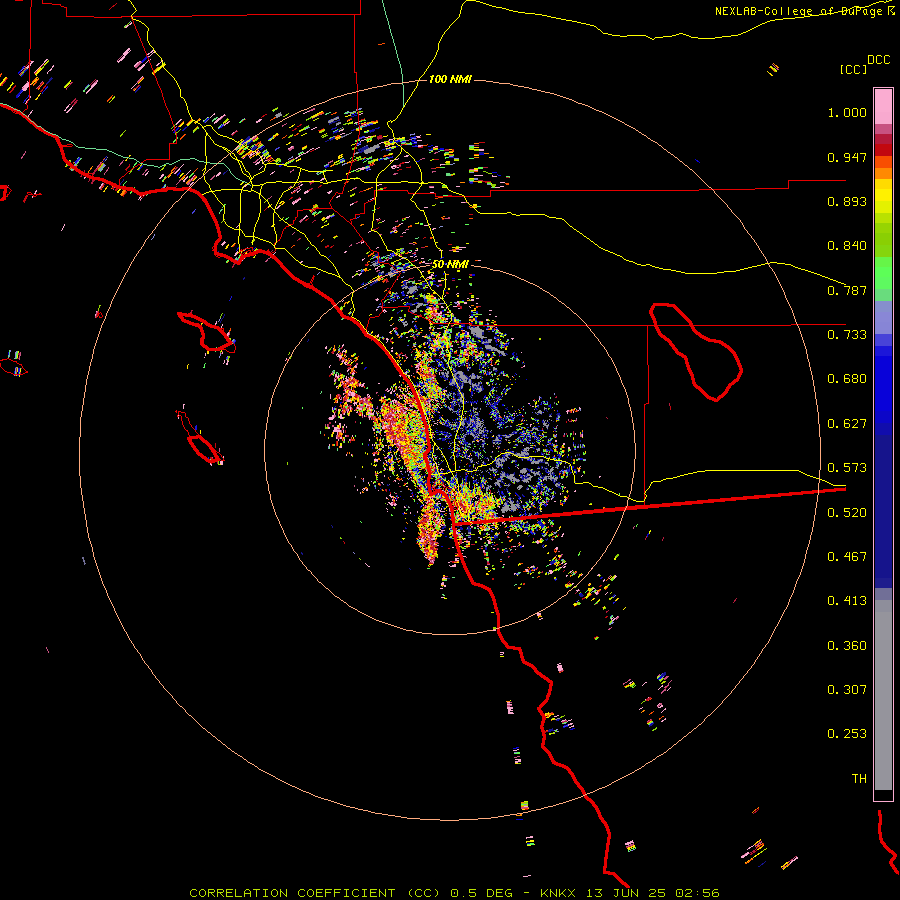
Task: Pick the red swatch near 0.947
Action: [883, 150]
